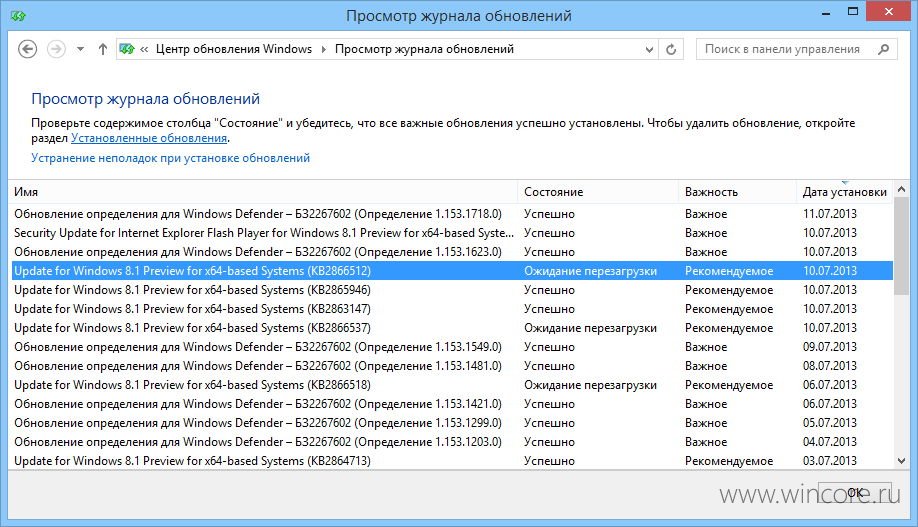Select the Центр обновления Windows breadcrumb
The height and width of the screenshot is (527, 918).
click(234, 49)
